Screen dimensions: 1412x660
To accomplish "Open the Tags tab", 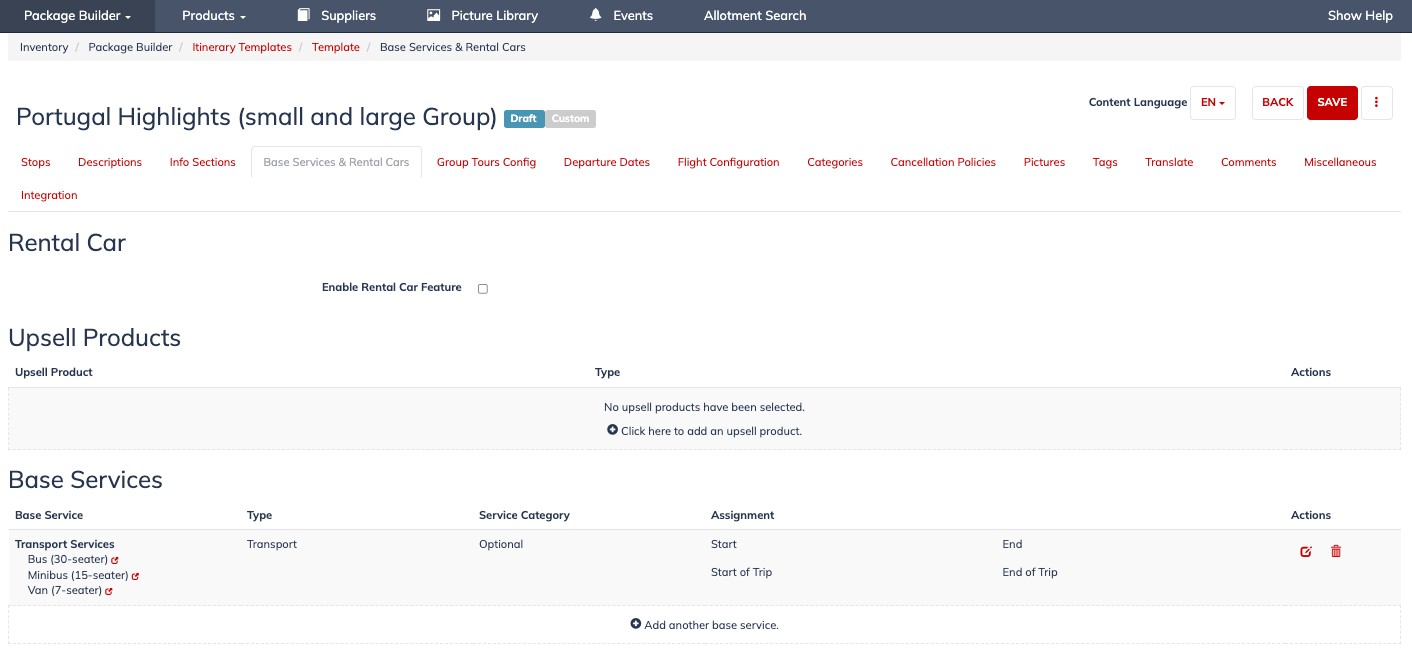I will pos(1105,162).
